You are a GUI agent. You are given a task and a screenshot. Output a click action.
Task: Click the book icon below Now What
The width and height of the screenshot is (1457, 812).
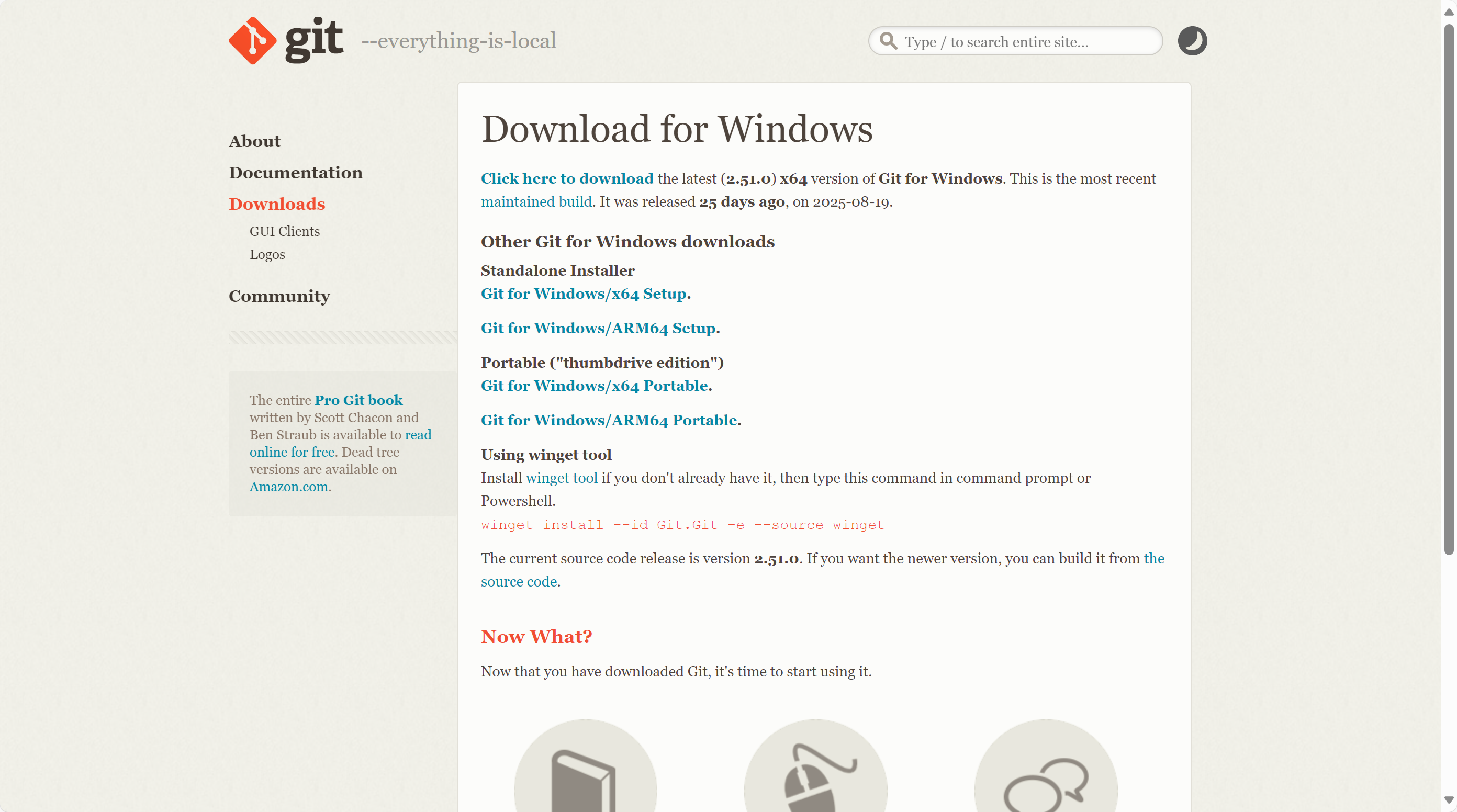(x=586, y=765)
